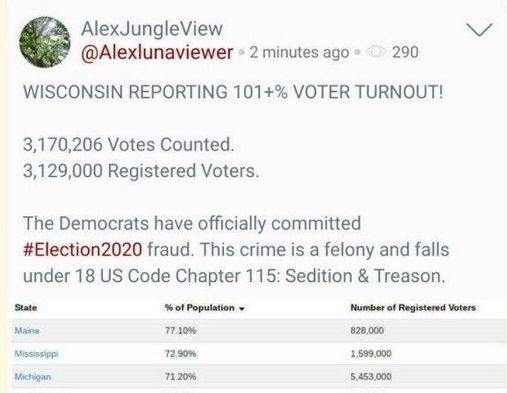507x393 pixels.
Task: Click the 290 view count
Action: tap(405, 52)
